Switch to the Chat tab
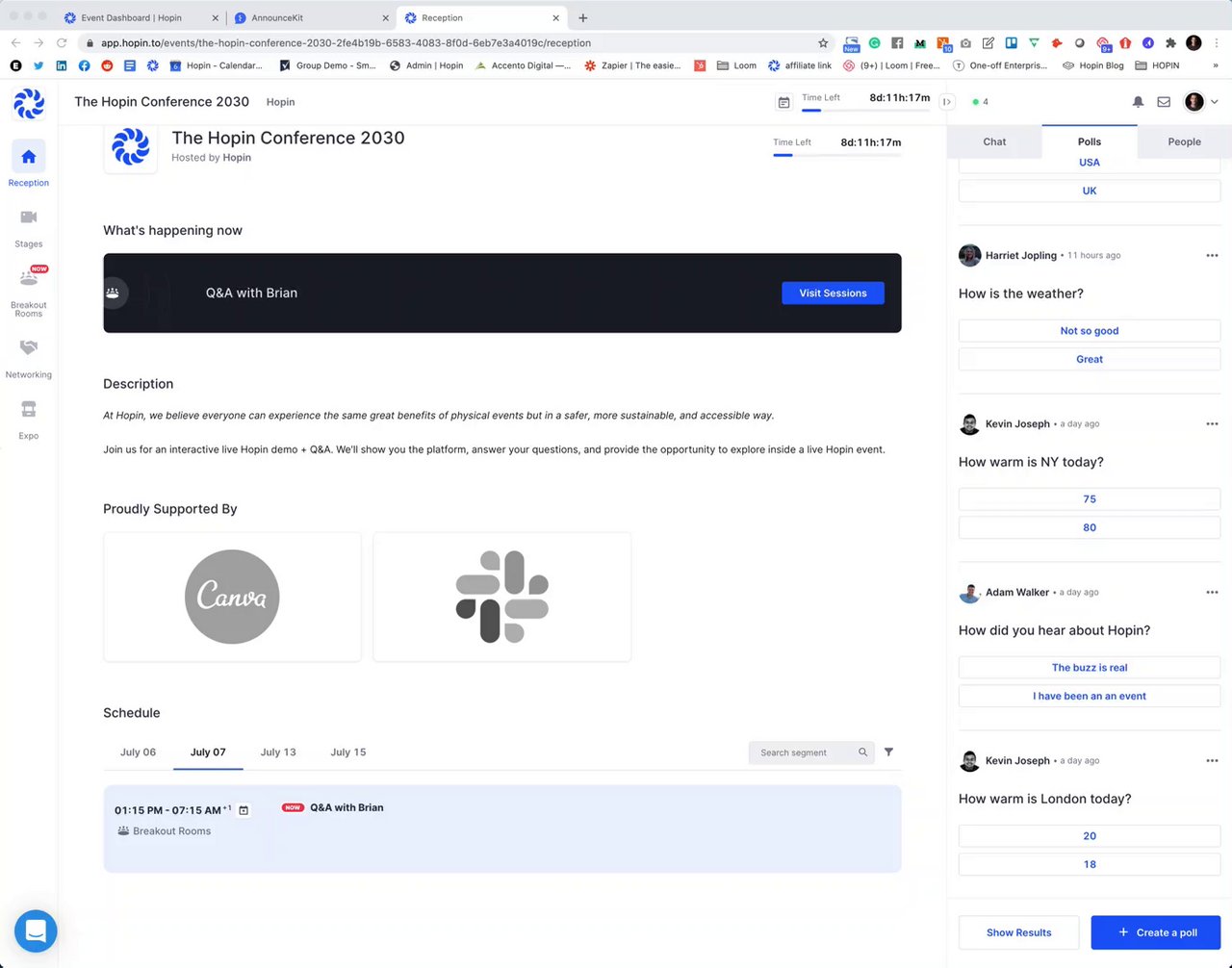The image size is (1232, 968). pyautogui.click(x=994, y=141)
